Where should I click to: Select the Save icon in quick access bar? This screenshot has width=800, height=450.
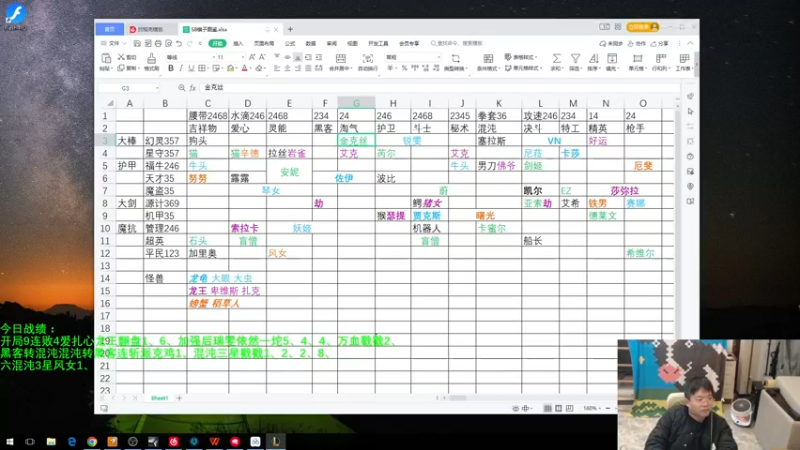click(x=137, y=43)
